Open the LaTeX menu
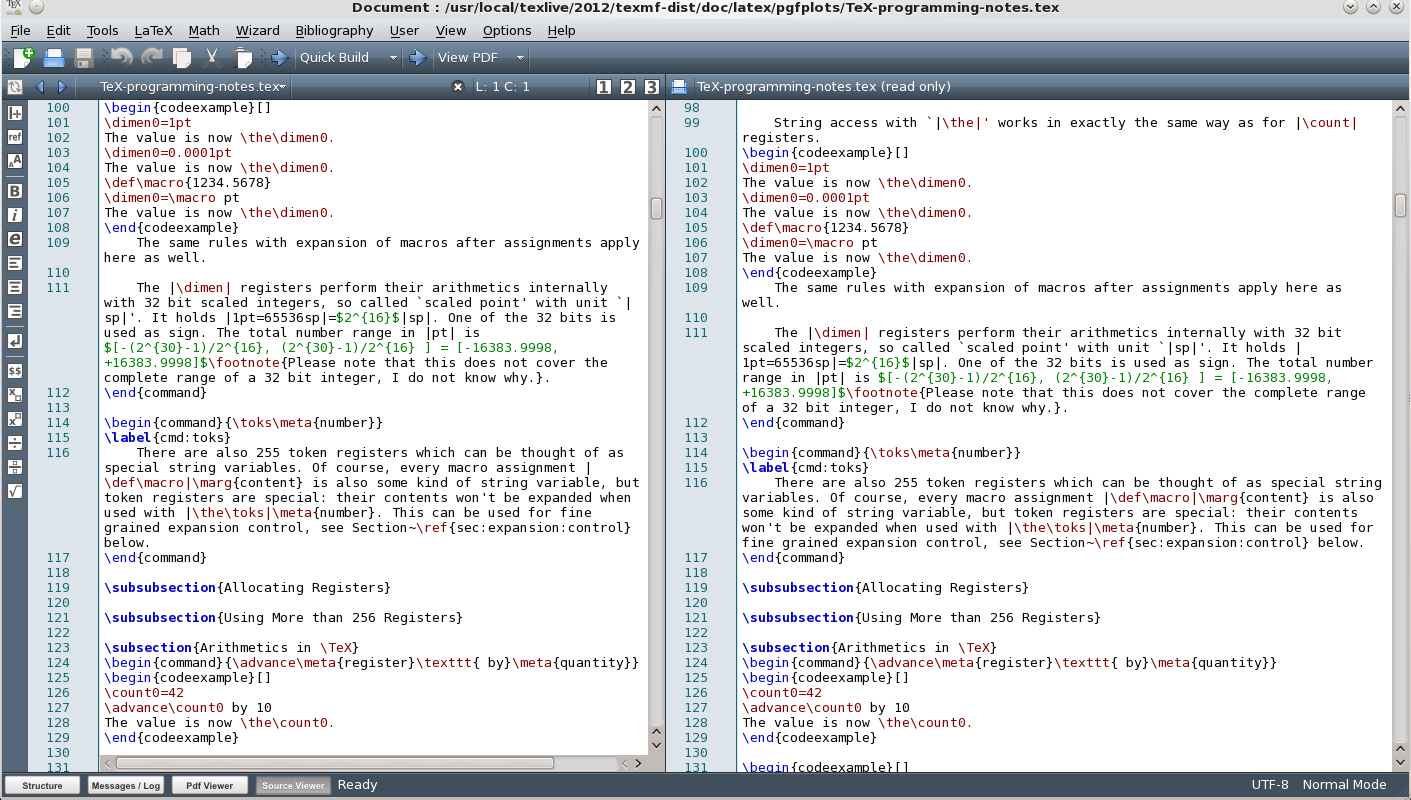1411x800 pixels. (x=154, y=30)
